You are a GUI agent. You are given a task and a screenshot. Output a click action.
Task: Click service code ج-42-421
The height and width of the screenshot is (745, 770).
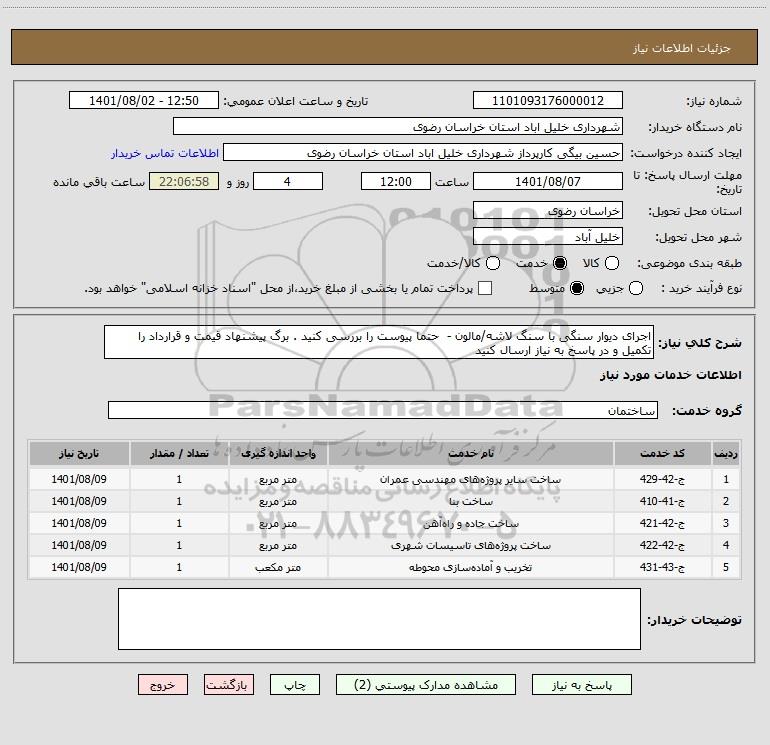[x=662, y=524]
